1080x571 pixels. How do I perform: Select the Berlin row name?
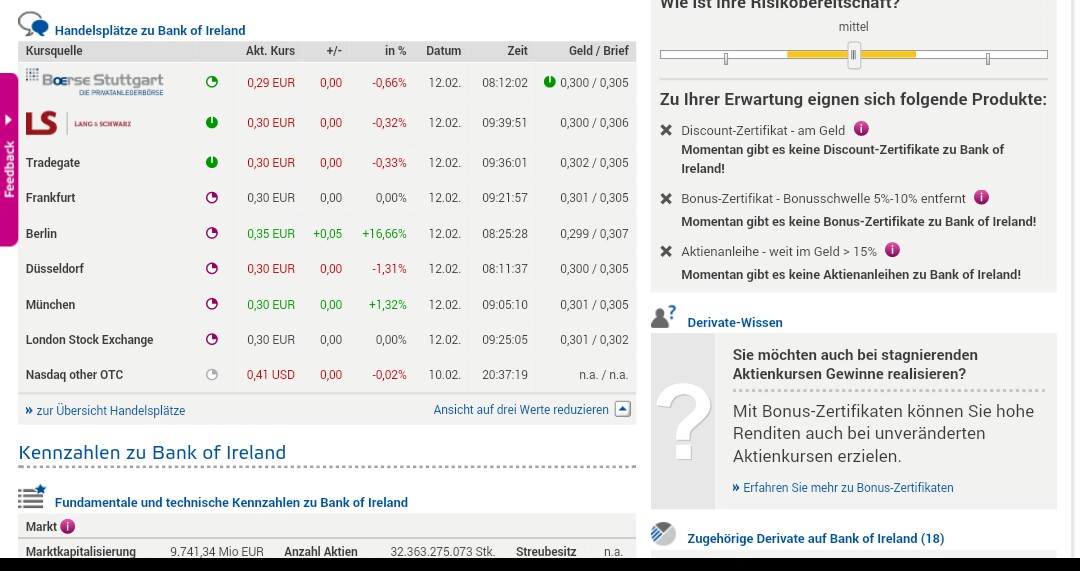click(x=41, y=233)
